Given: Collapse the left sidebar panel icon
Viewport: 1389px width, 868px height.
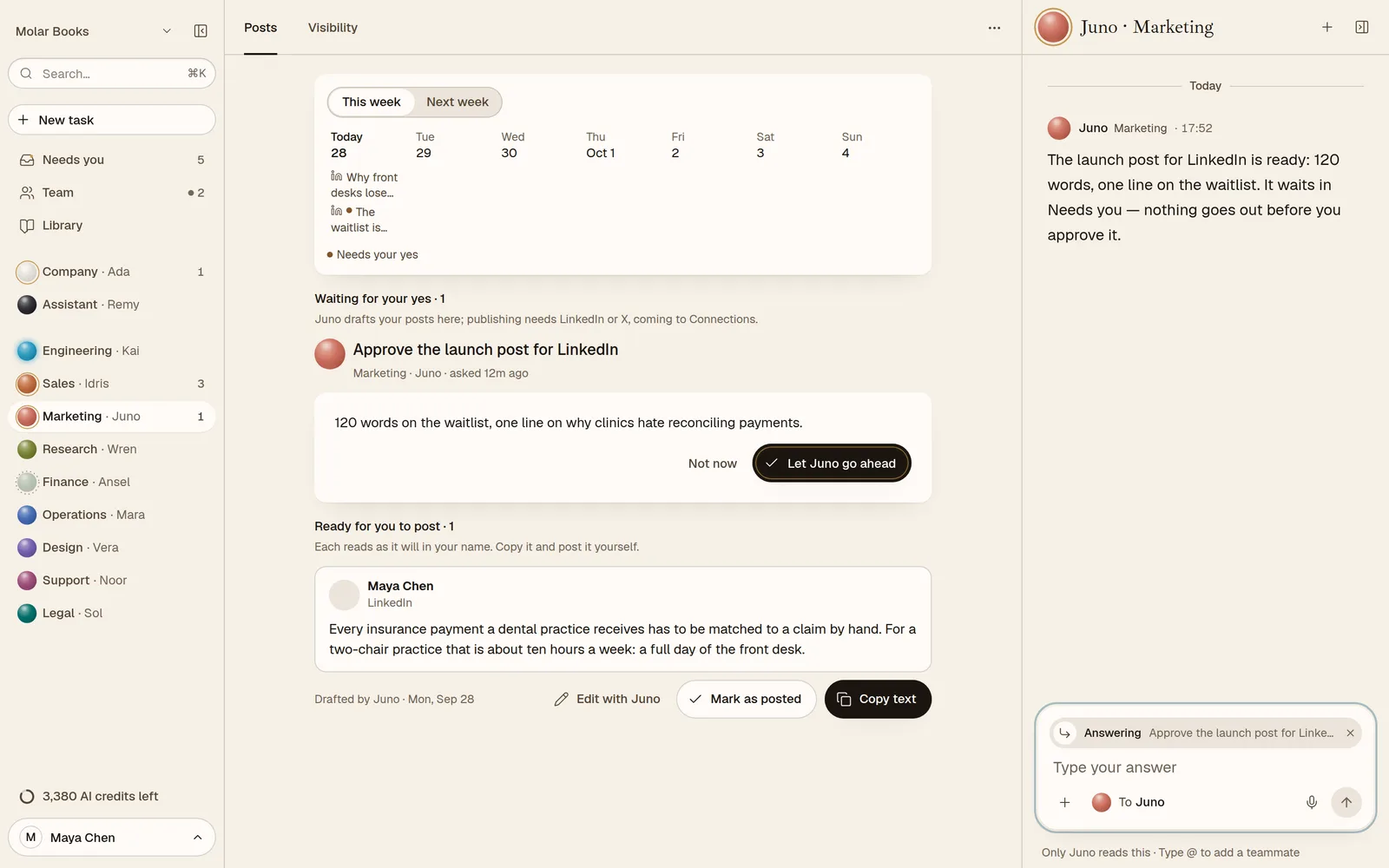Looking at the screenshot, I should coord(201,31).
